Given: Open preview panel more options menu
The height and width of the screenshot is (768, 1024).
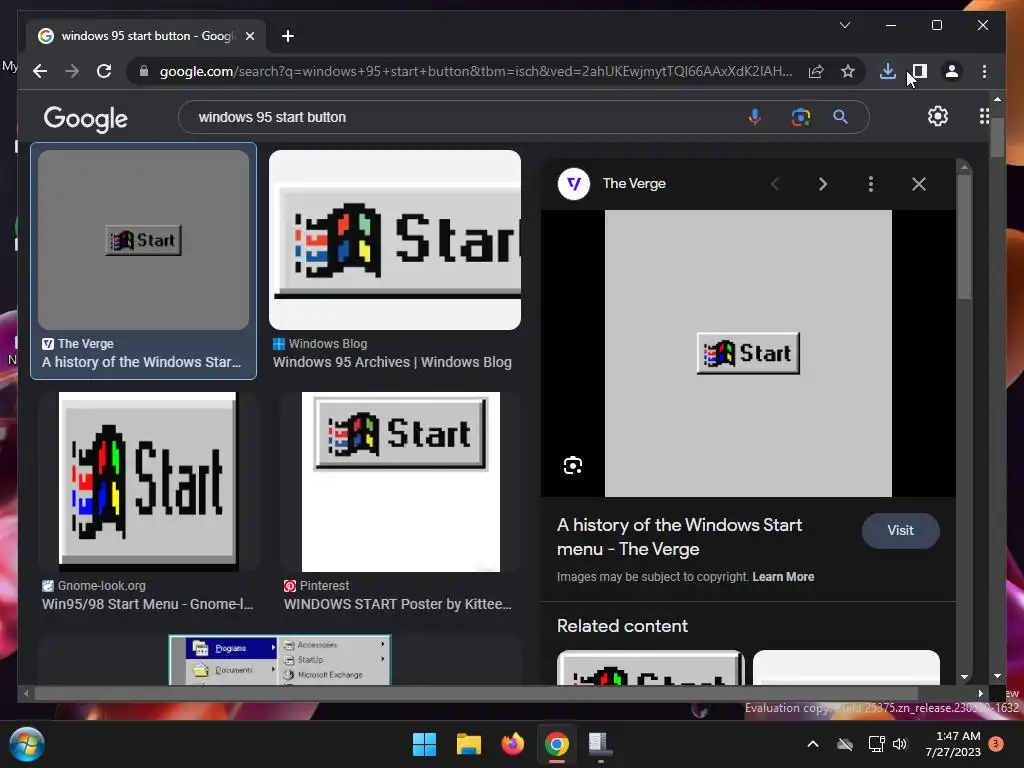Looking at the screenshot, I should (x=871, y=184).
